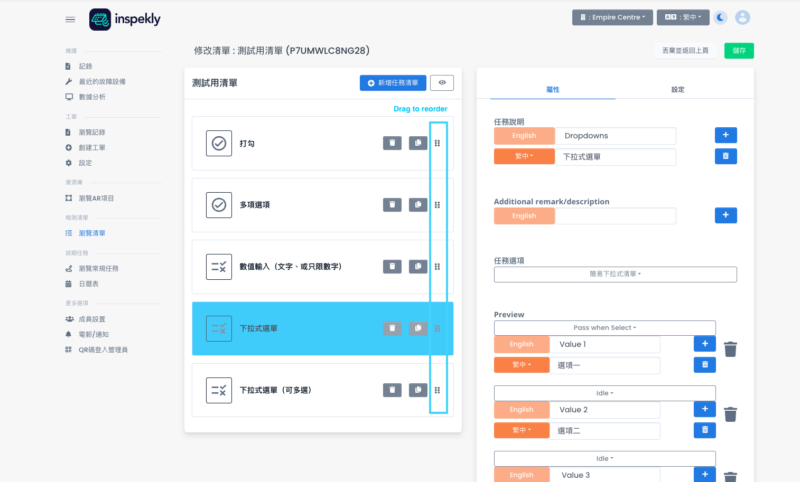Image resolution: width=800 pixels, height=482 pixels.
Task: Remove Value 1 option with trash can
Action: click(731, 349)
